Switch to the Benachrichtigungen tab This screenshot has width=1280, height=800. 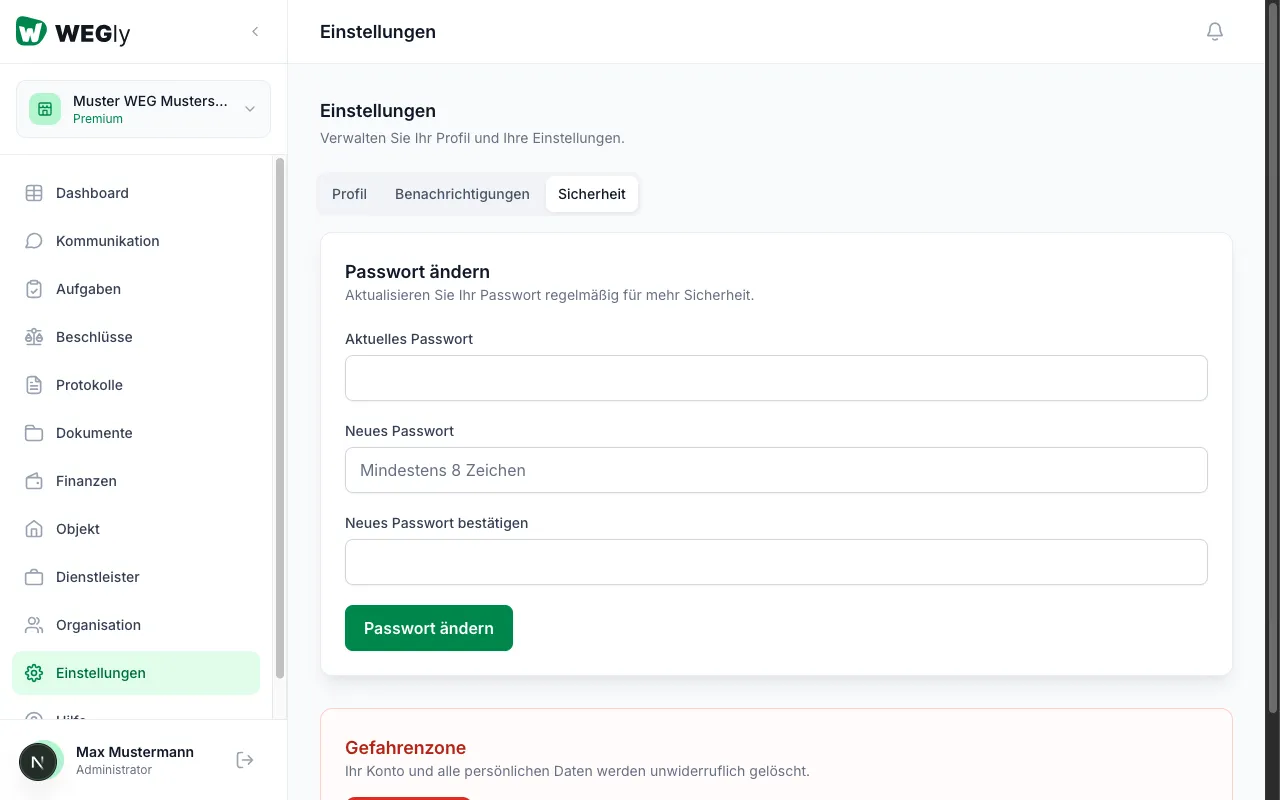(462, 194)
